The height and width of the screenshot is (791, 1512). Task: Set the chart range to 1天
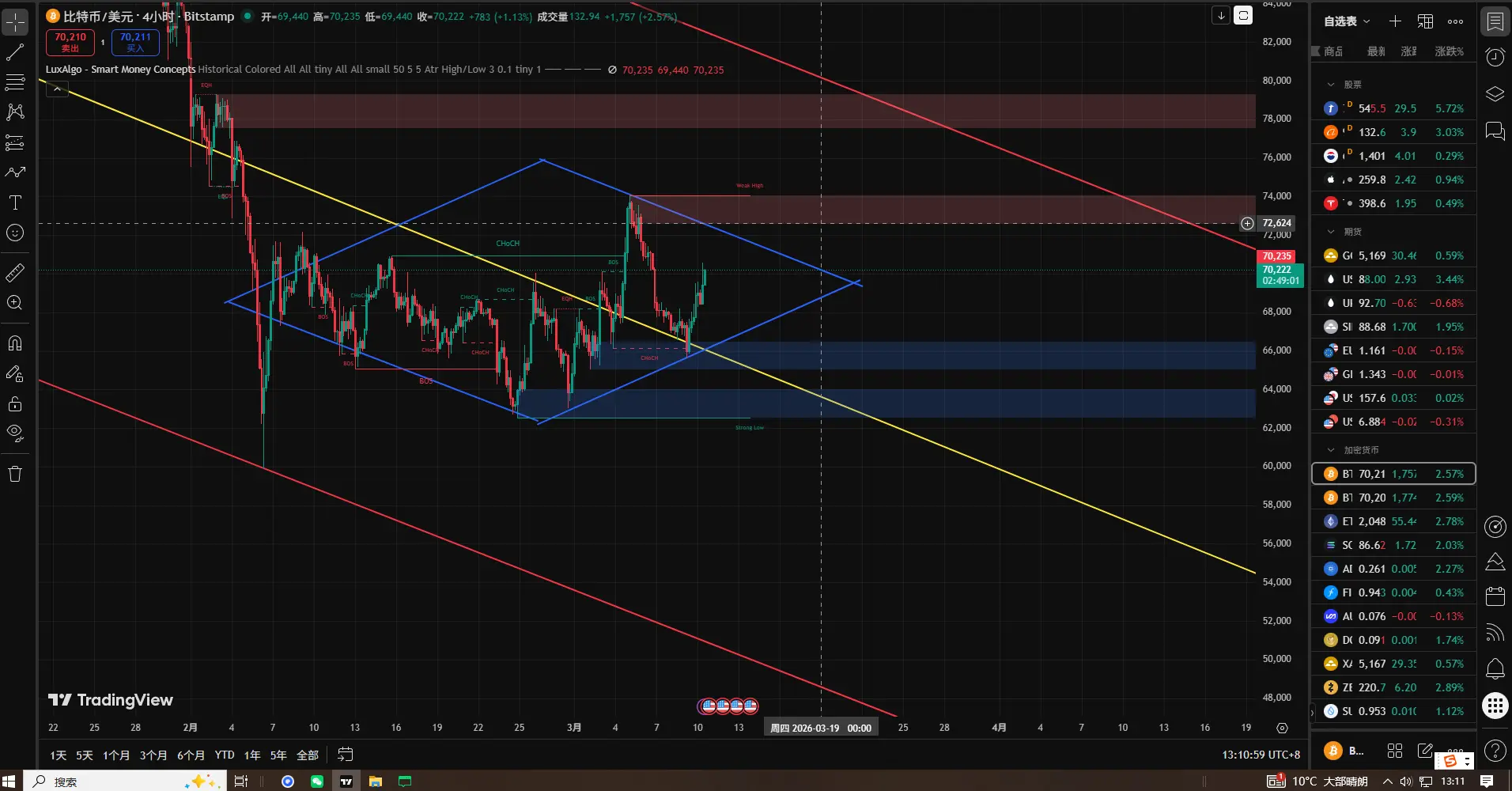pos(58,755)
